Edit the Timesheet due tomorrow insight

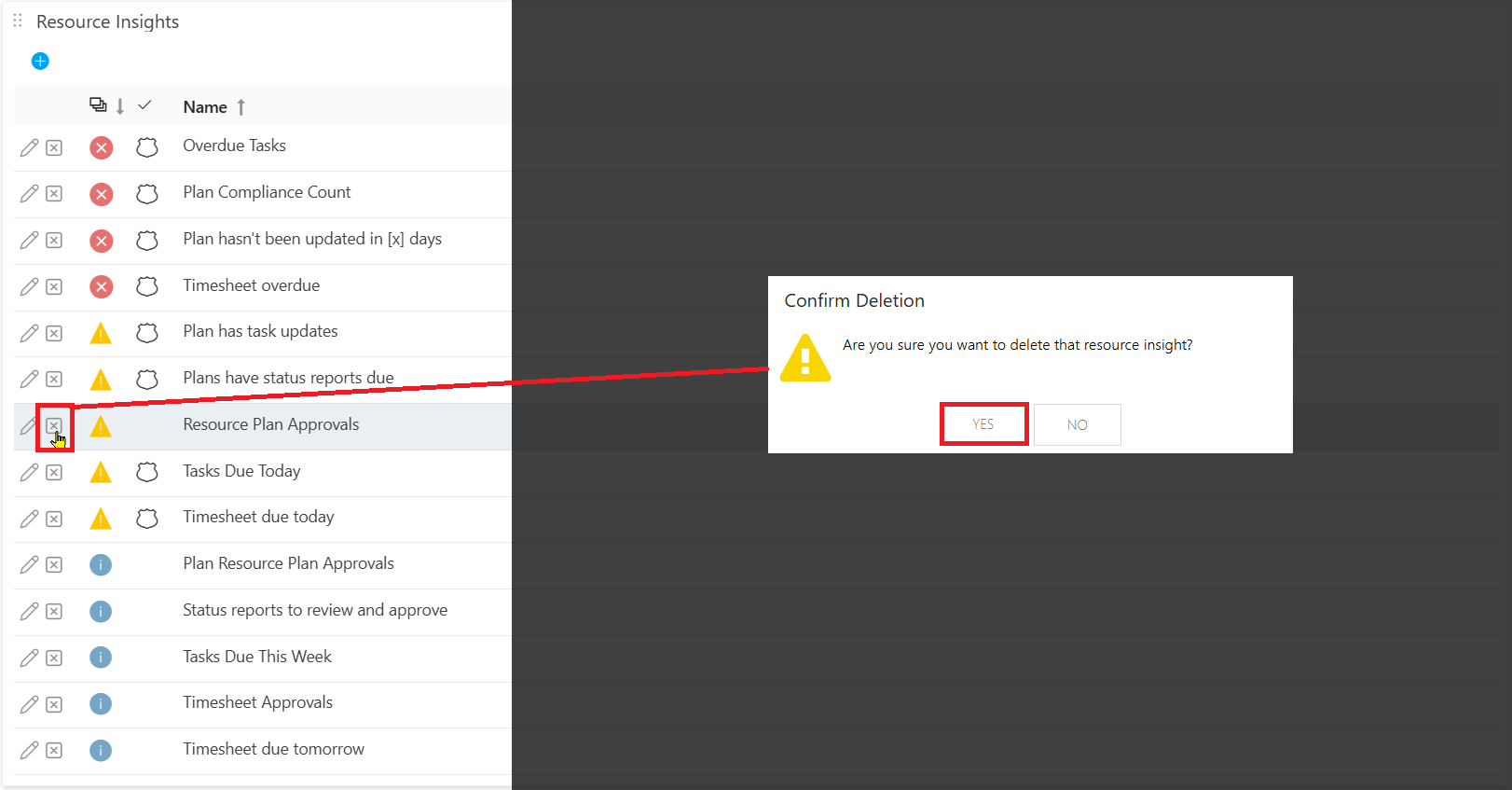[x=29, y=750]
